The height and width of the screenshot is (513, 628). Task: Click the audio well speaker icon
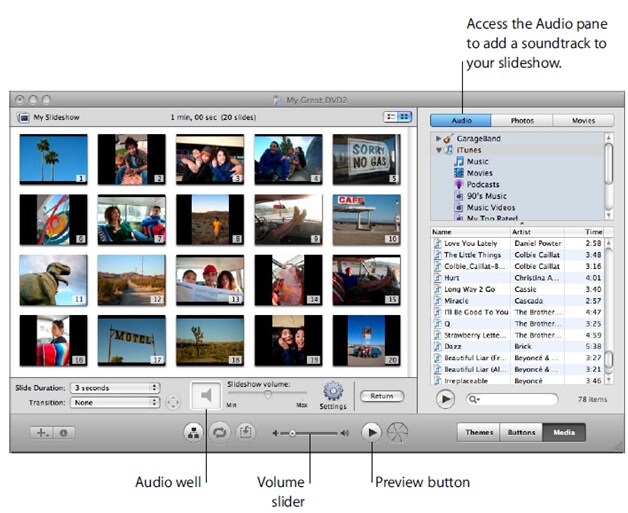[206, 396]
